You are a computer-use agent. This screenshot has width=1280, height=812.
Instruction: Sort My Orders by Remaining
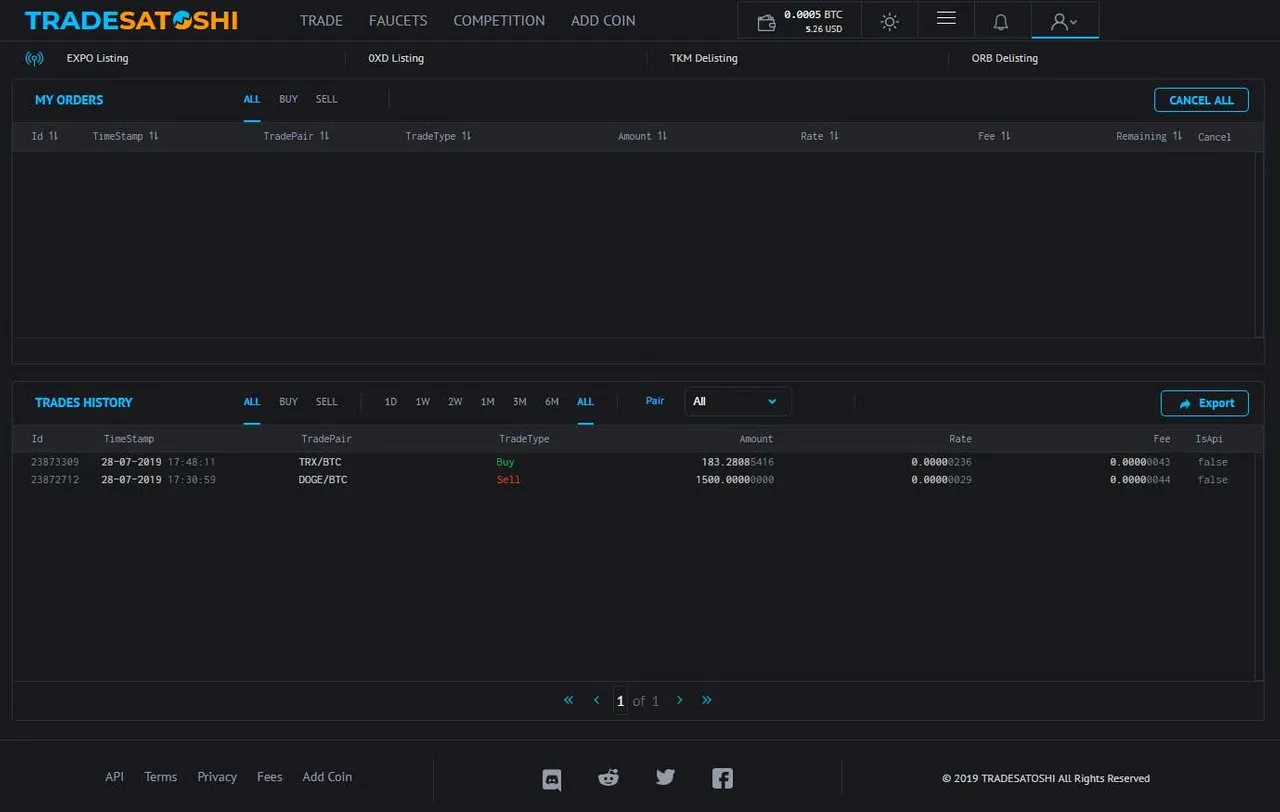click(1150, 136)
